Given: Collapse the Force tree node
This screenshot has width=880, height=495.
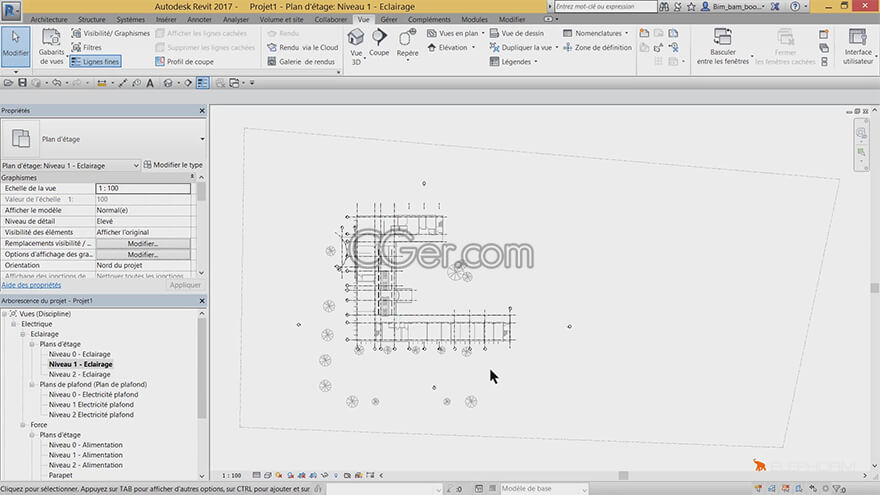Looking at the screenshot, I should tap(22, 425).
